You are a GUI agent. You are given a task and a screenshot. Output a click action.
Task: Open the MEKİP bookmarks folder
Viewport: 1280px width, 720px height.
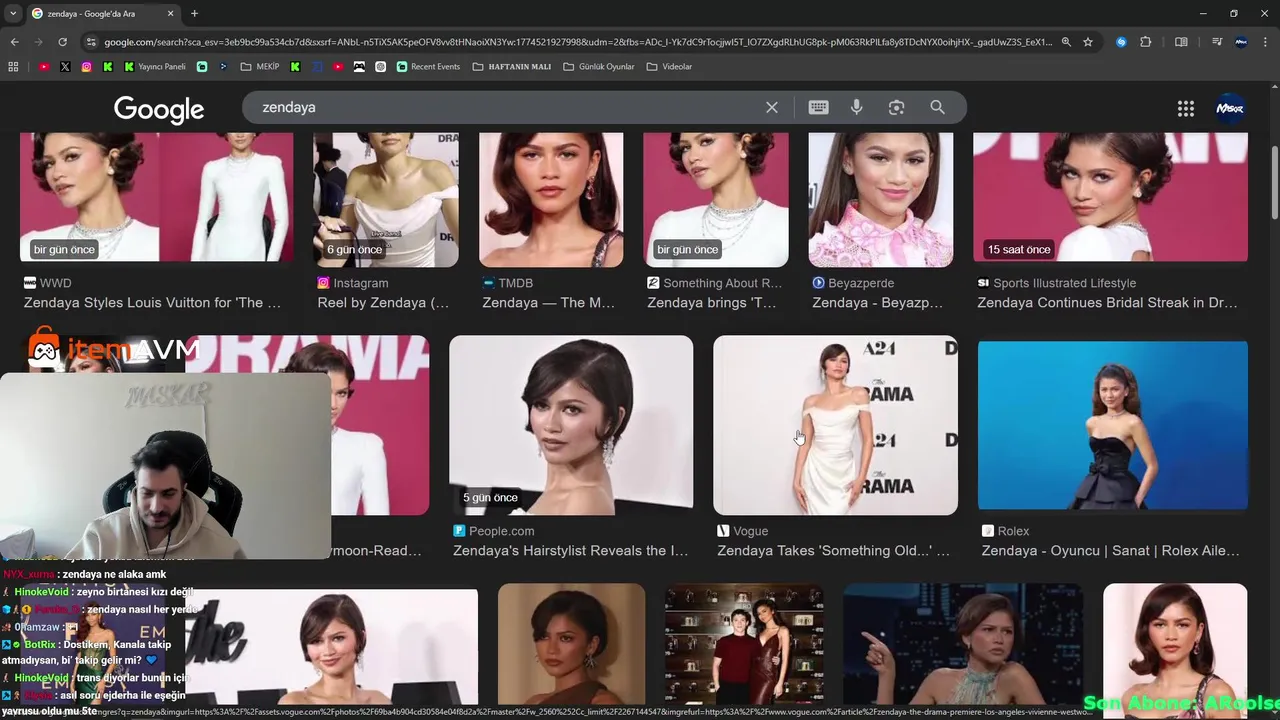[x=259, y=66]
